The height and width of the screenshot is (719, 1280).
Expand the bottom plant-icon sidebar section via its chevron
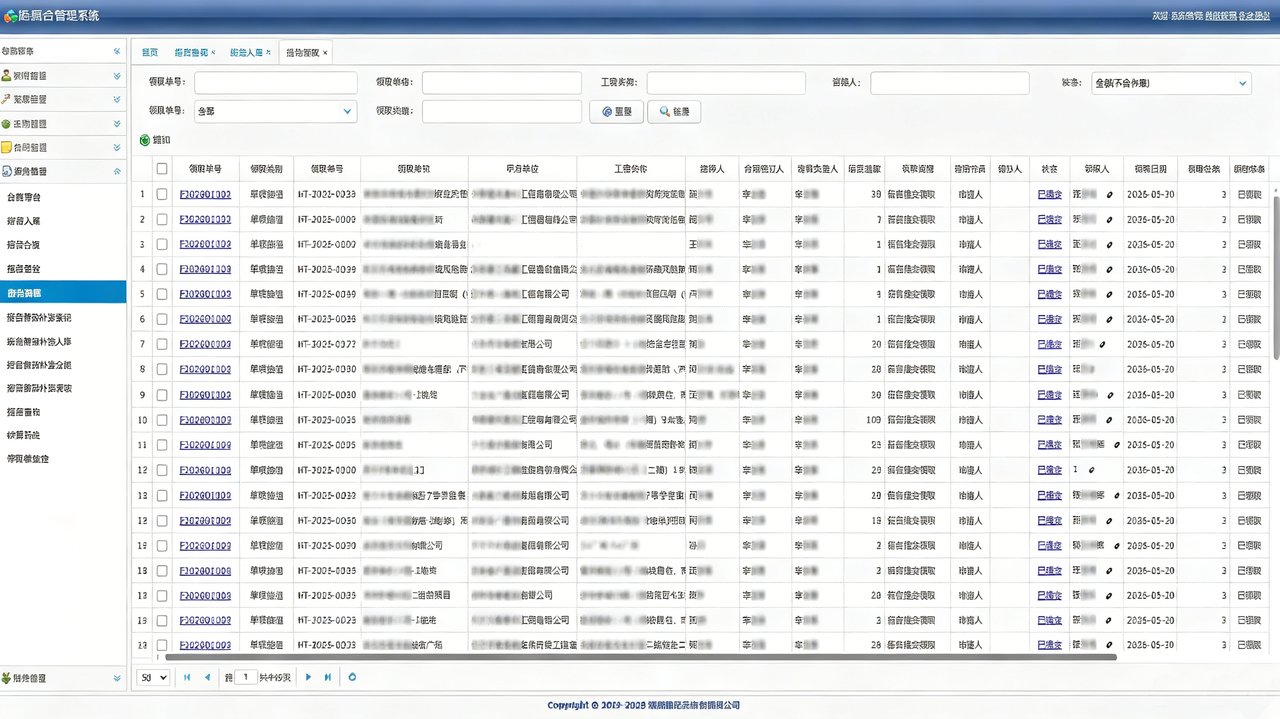(117, 678)
